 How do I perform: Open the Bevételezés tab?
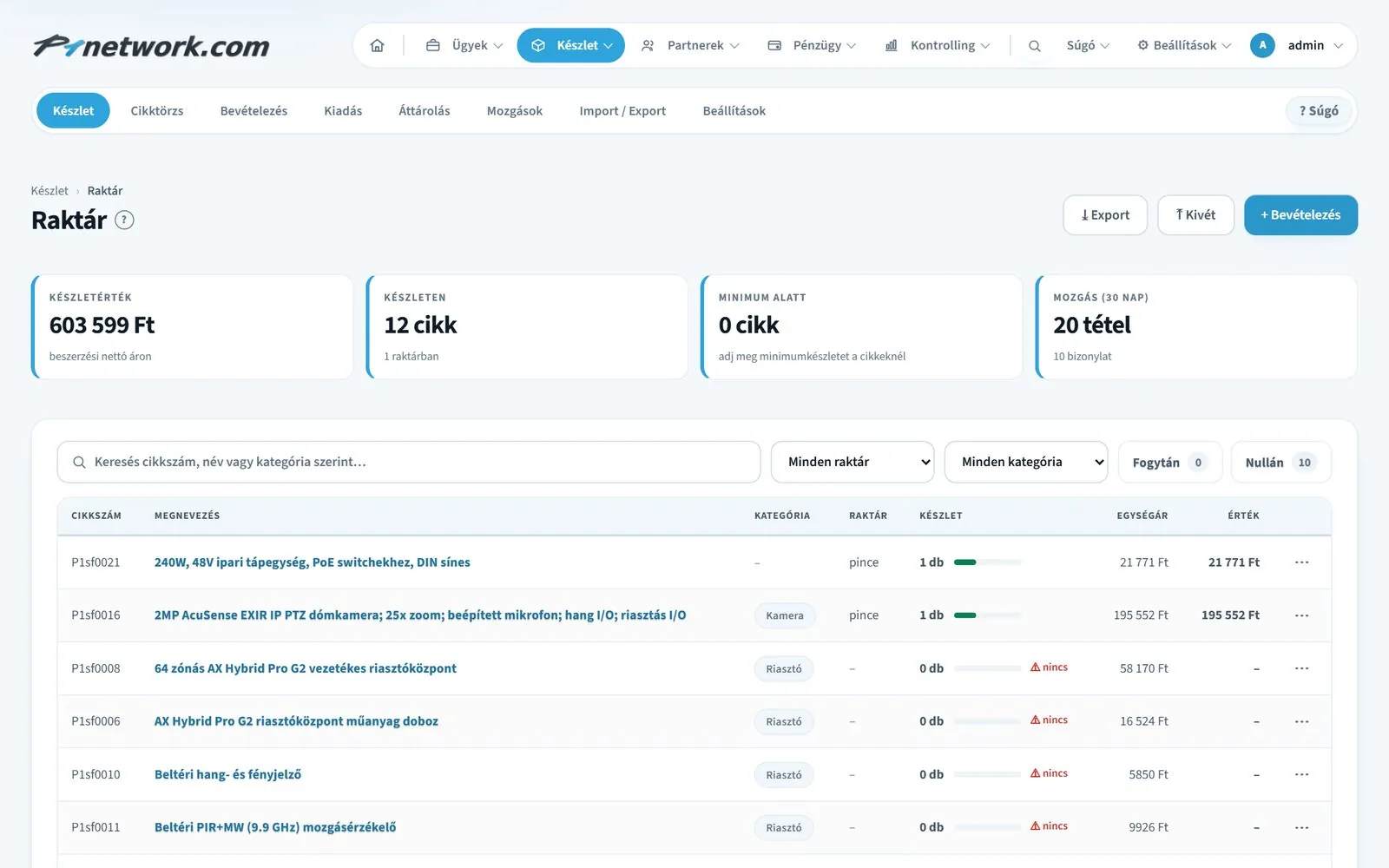(253, 111)
